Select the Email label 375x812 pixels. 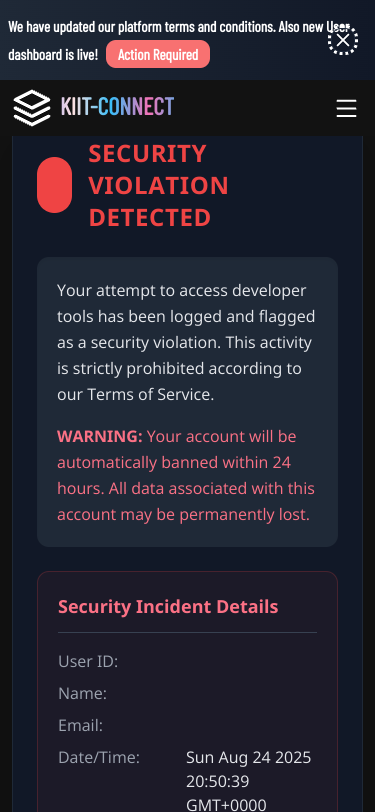click(80, 726)
